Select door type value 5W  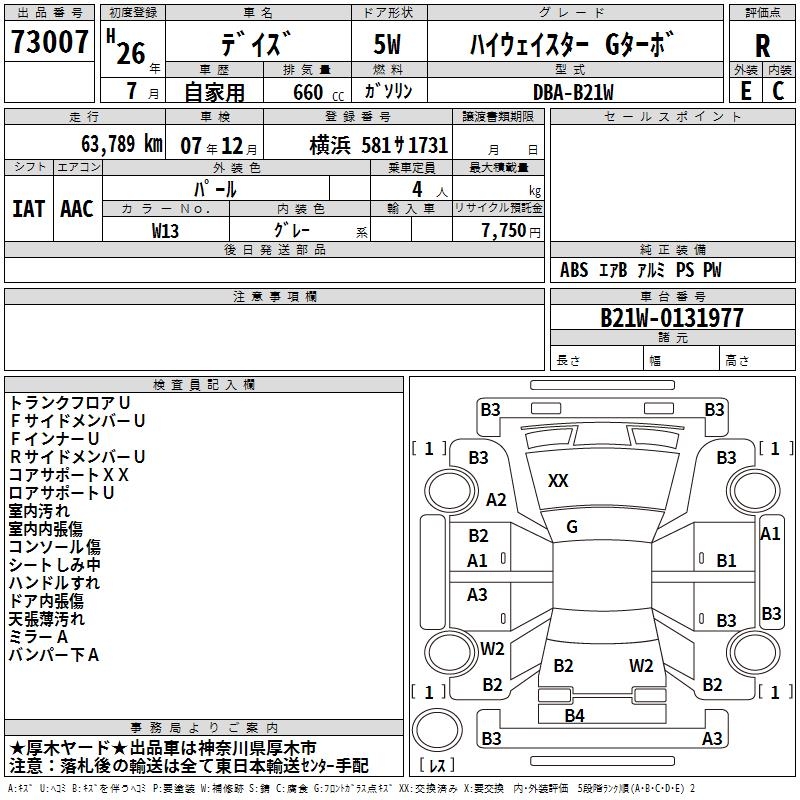[387, 44]
